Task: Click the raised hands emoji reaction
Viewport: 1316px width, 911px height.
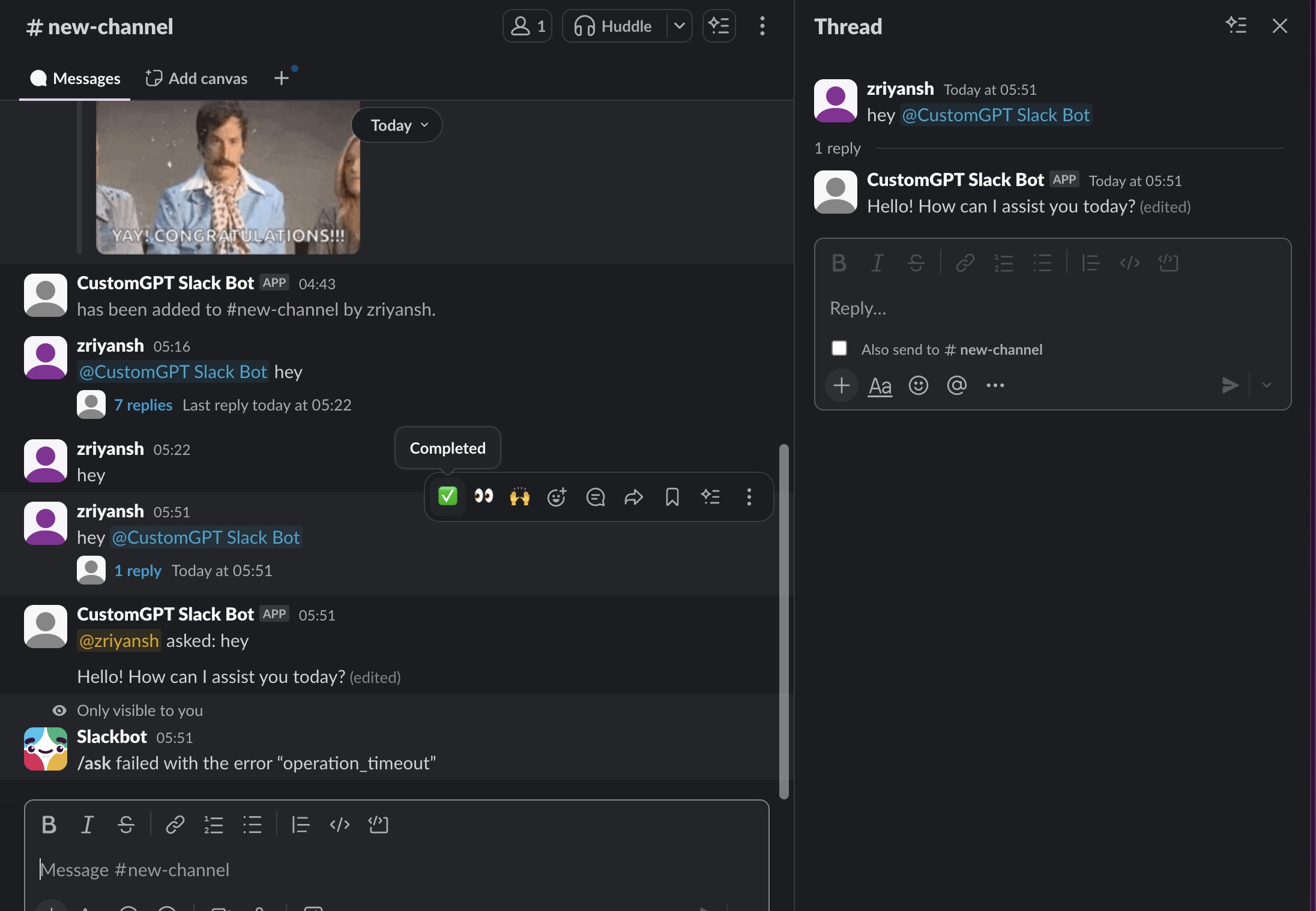Action: click(520, 496)
